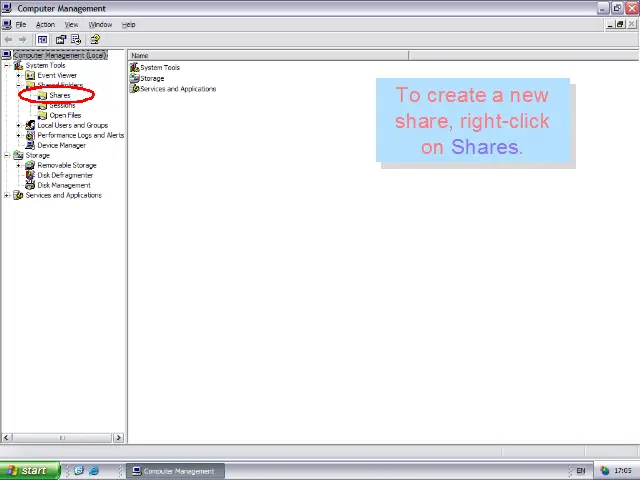Screen dimensions: 640x480
Task: Click the Disk Management icon
Action: click(30, 185)
